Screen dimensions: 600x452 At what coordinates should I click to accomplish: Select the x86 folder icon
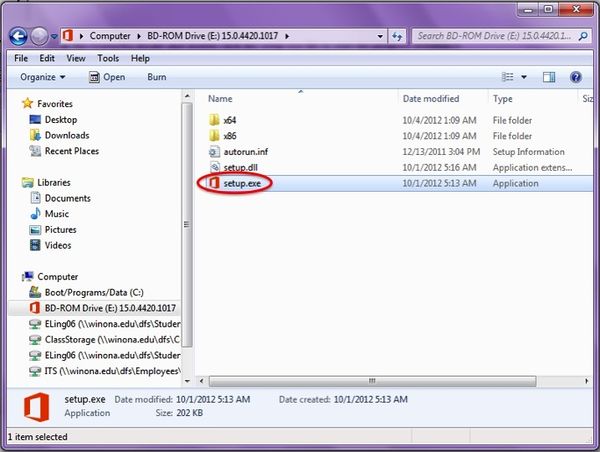[214, 135]
